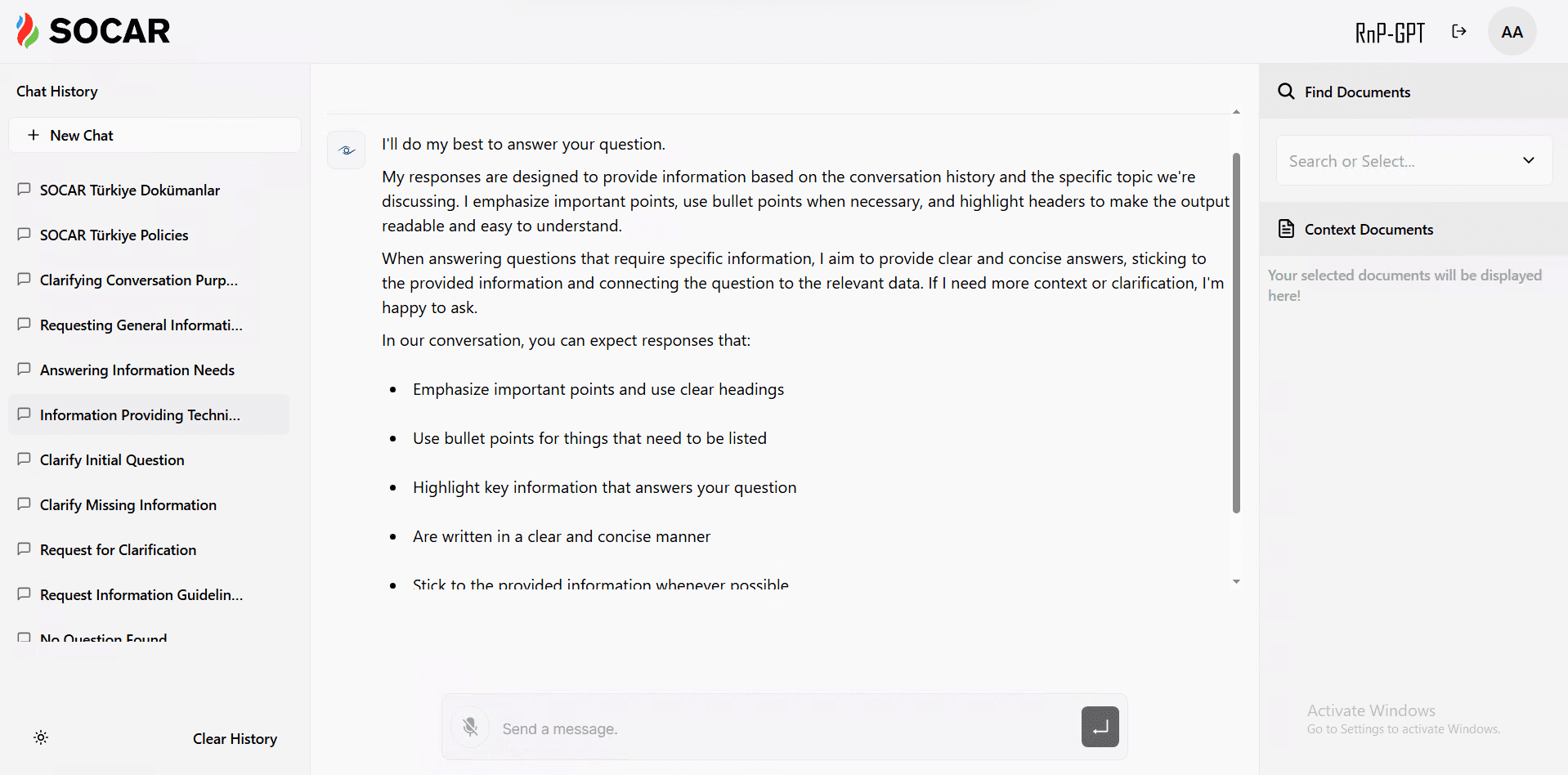This screenshot has width=1568, height=775.
Task: Click the chat bubble icon beside SOCAR Türkiye Policies
Action: [24, 235]
